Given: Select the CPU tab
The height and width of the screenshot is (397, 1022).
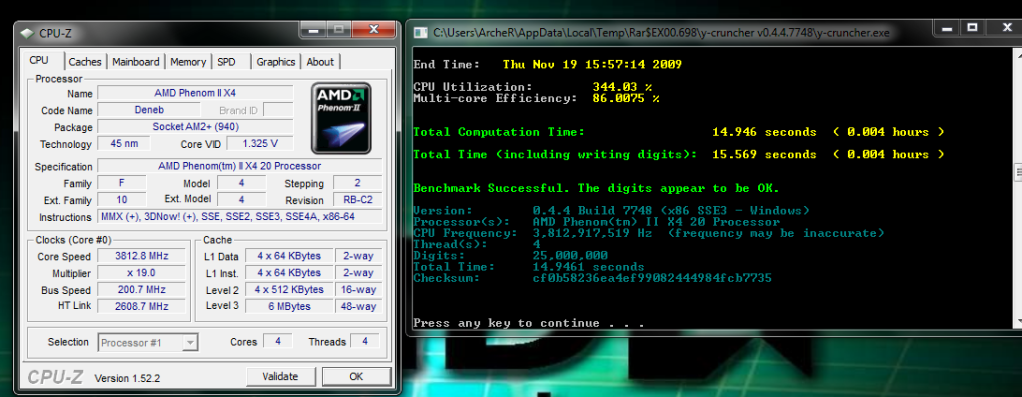Looking at the screenshot, I should [x=39, y=61].
